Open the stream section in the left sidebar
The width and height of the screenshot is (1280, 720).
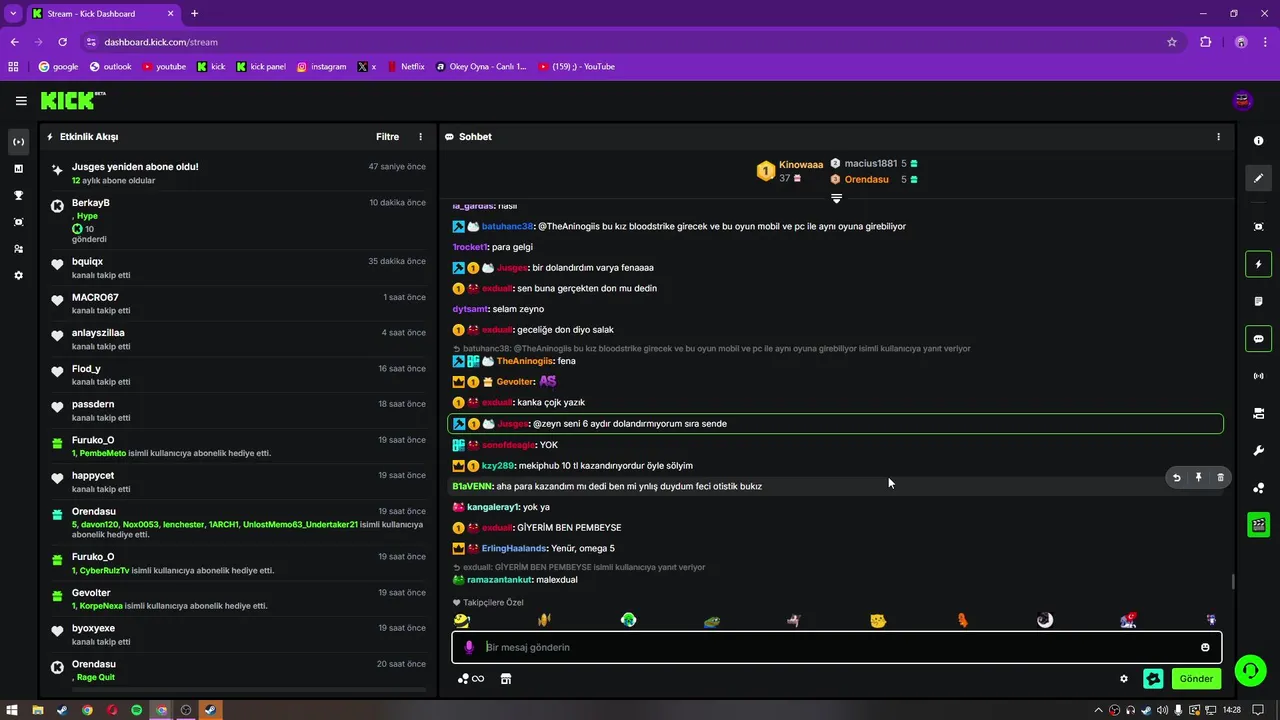point(18,142)
